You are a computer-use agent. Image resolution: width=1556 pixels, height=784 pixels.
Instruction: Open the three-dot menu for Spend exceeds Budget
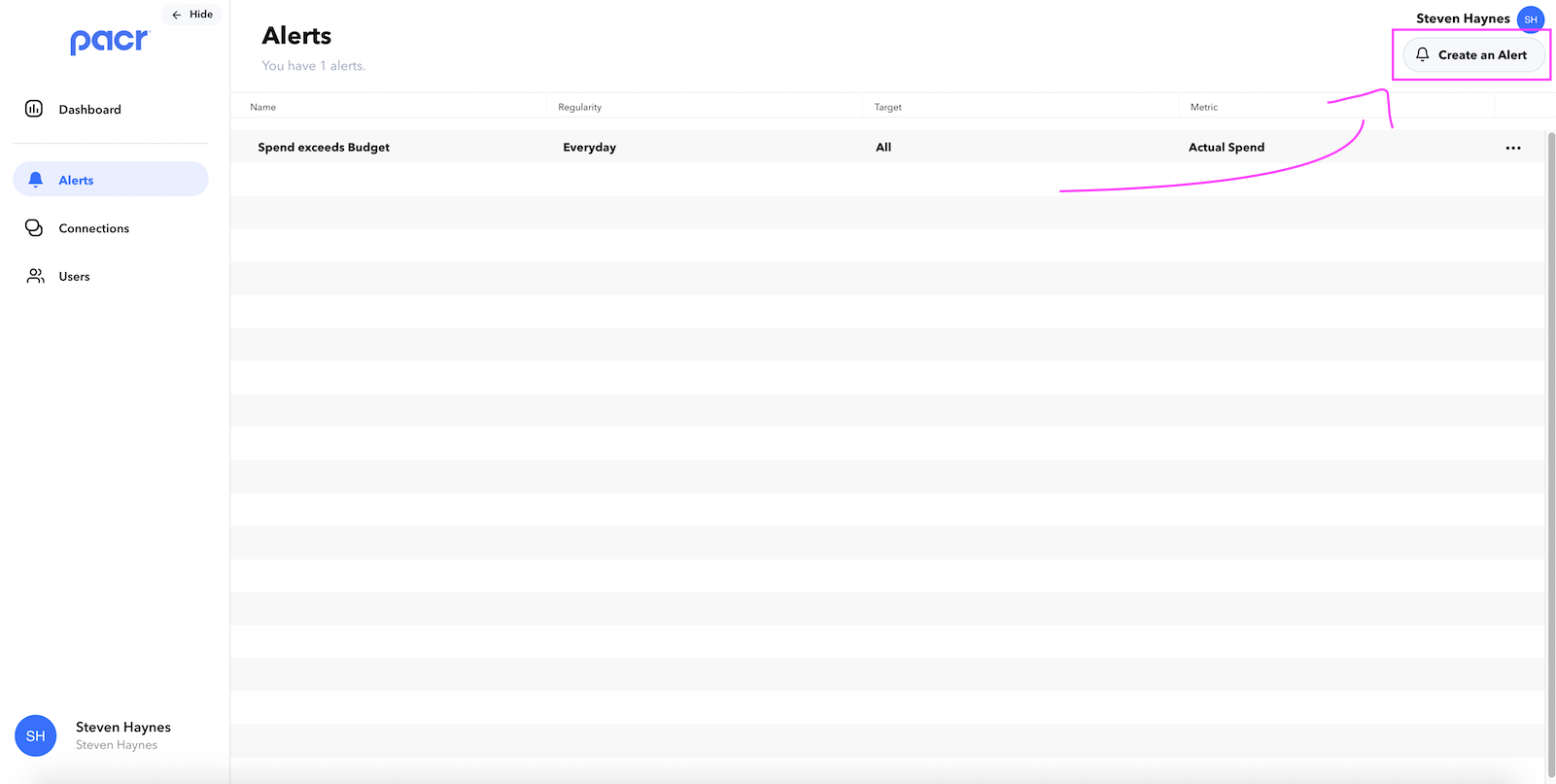[1512, 148]
